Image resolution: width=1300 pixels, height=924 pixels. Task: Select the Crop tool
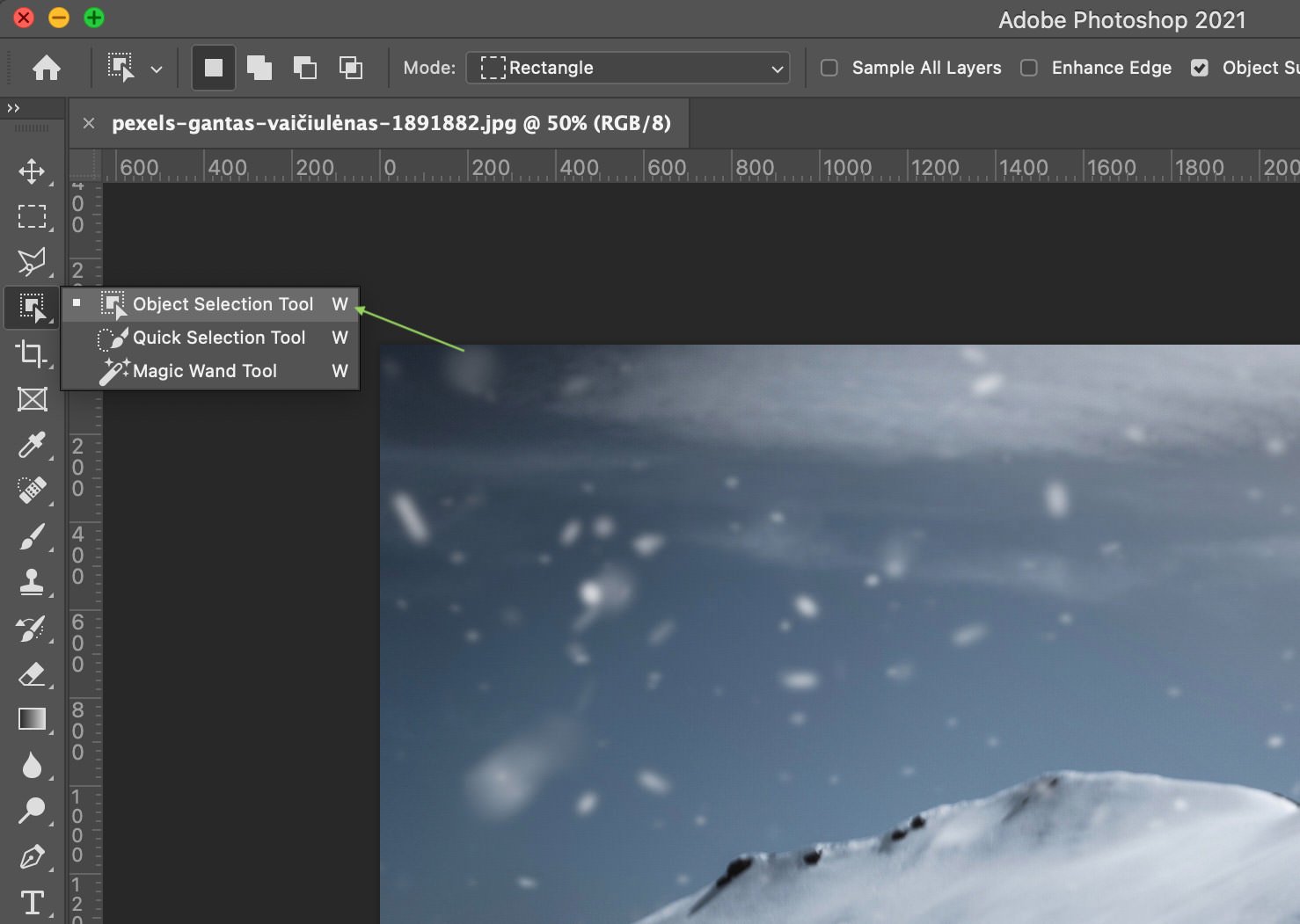(33, 353)
